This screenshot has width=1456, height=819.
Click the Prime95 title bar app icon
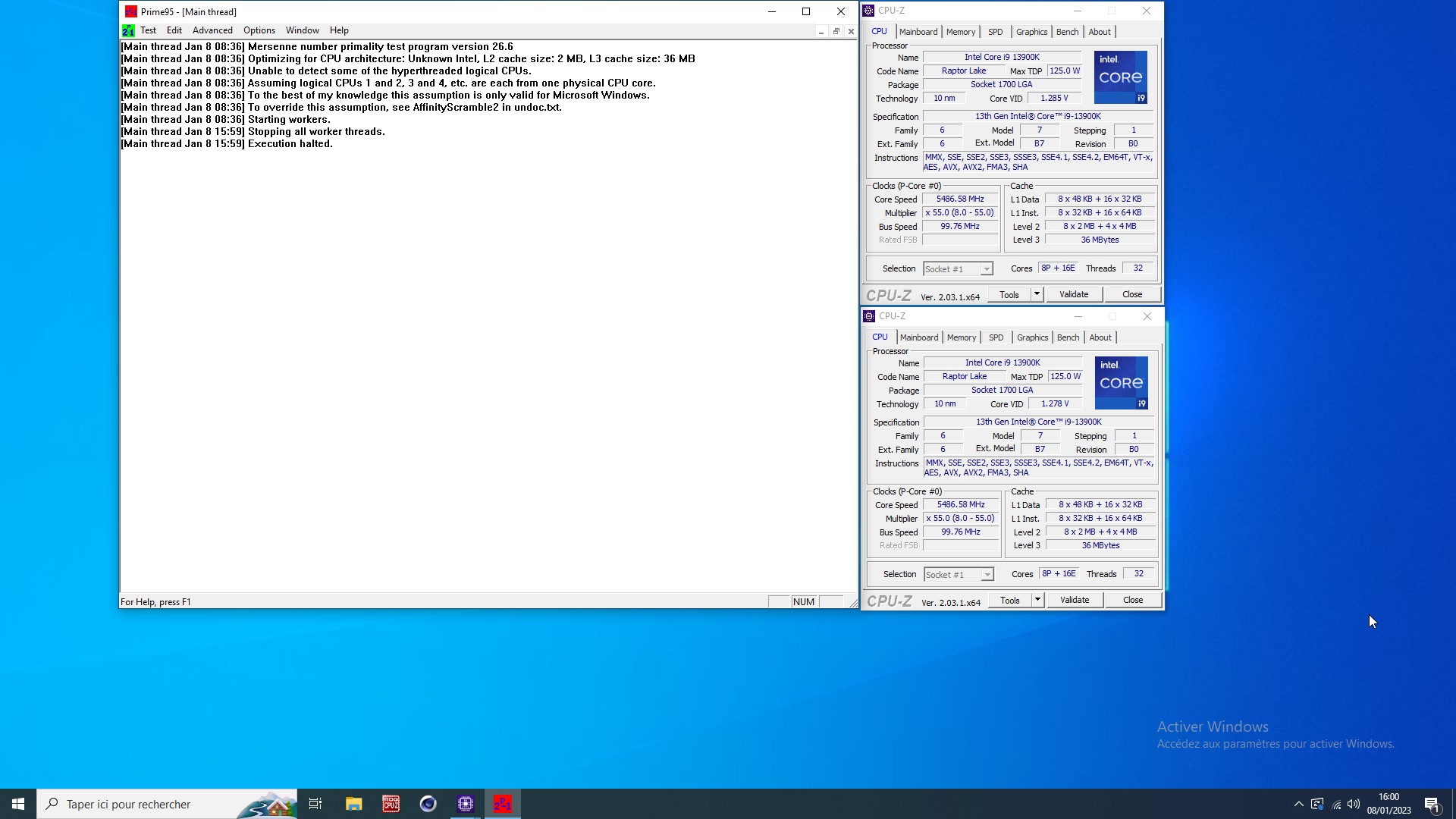[131, 11]
